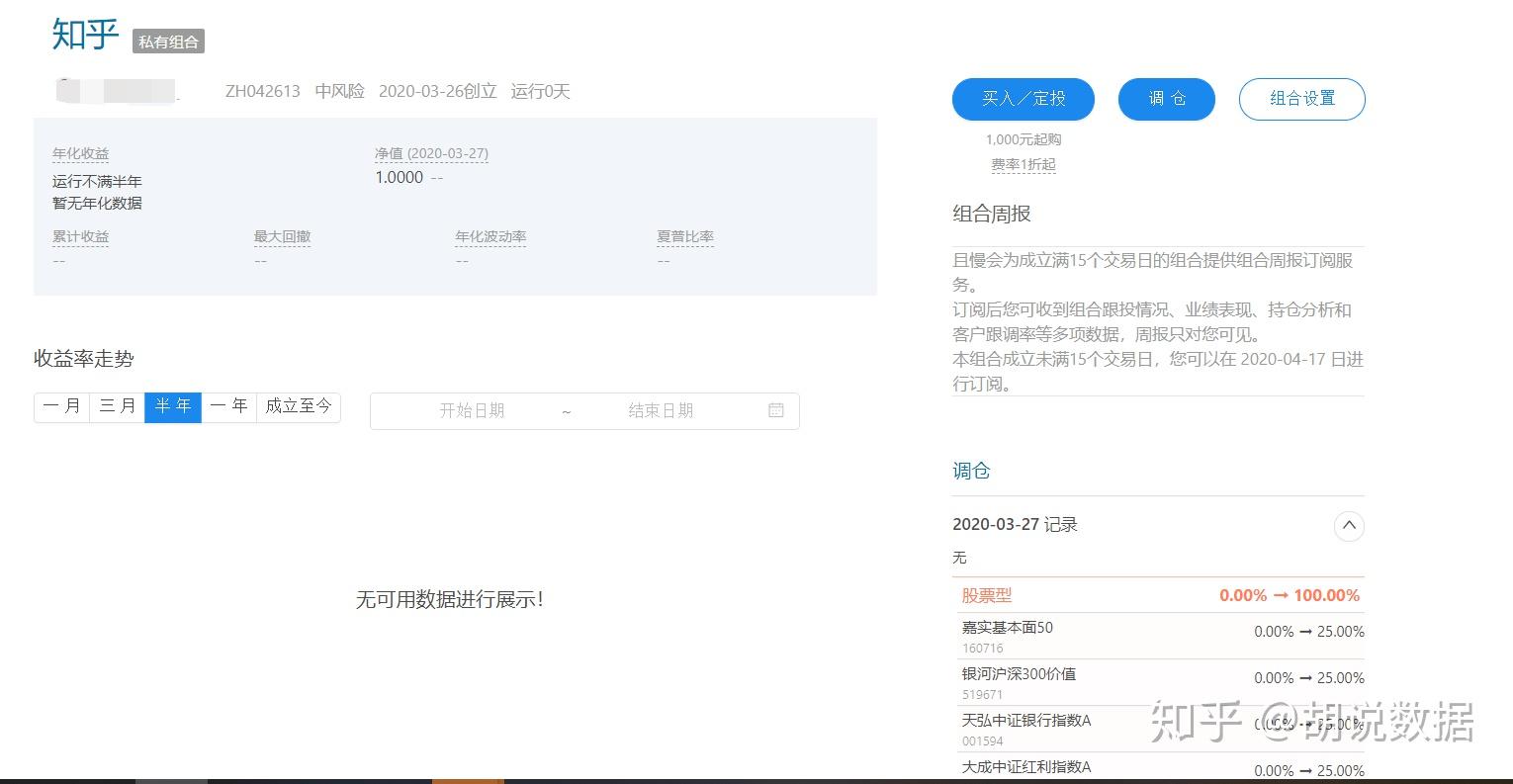
Task: Focus the 结束日期 field
Action: [x=661, y=410]
